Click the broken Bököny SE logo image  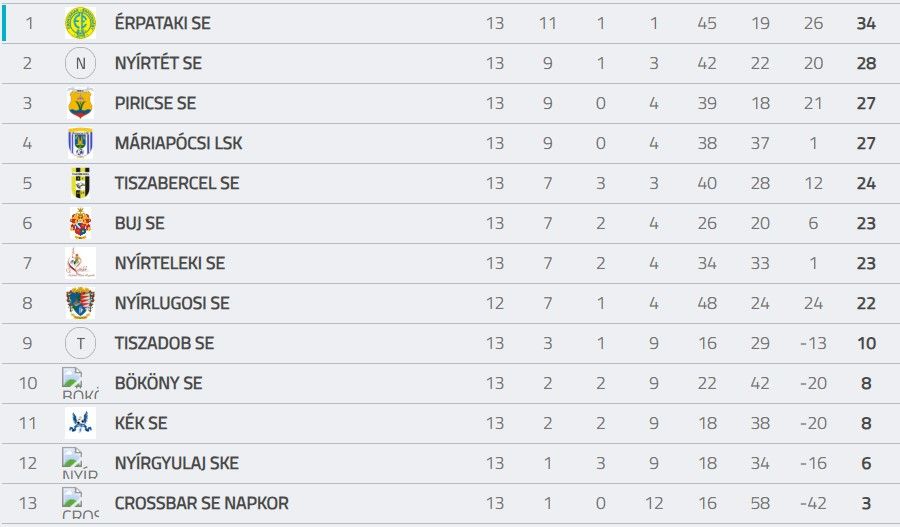pos(80,383)
